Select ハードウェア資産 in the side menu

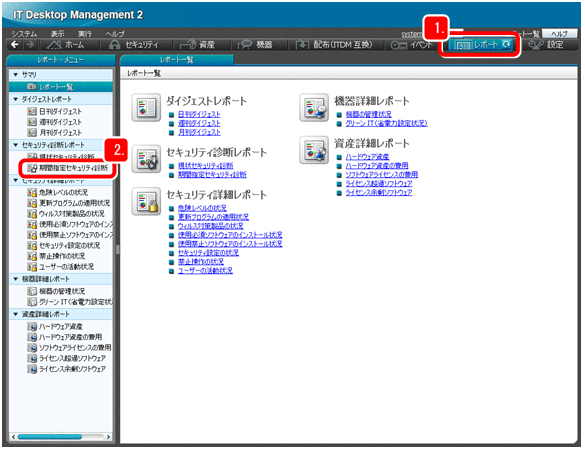[x=55, y=326]
